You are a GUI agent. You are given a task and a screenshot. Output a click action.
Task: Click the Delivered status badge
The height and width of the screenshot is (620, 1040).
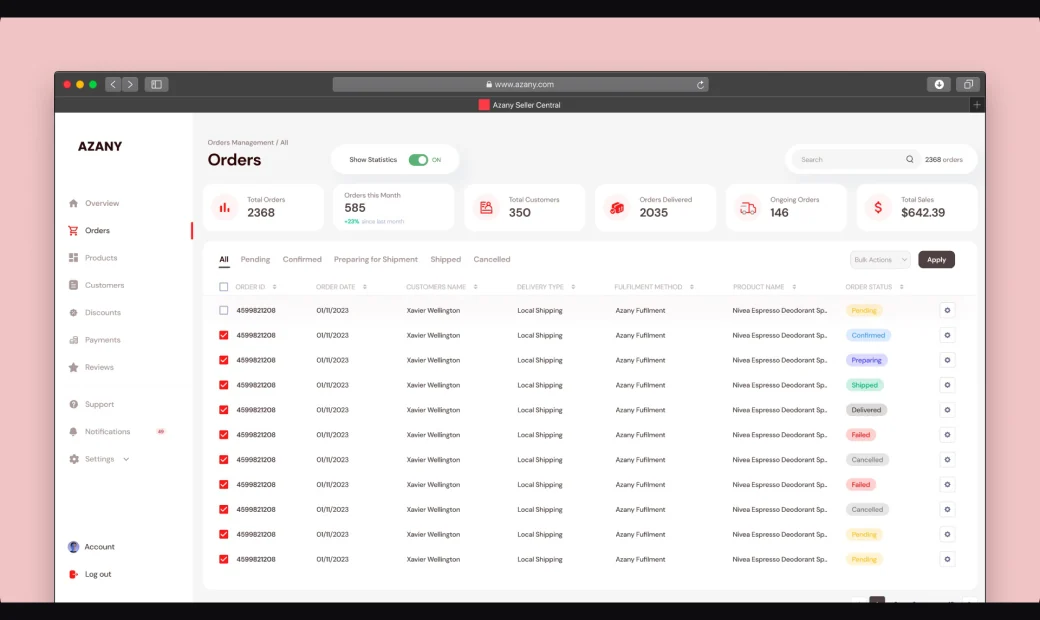coord(866,410)
